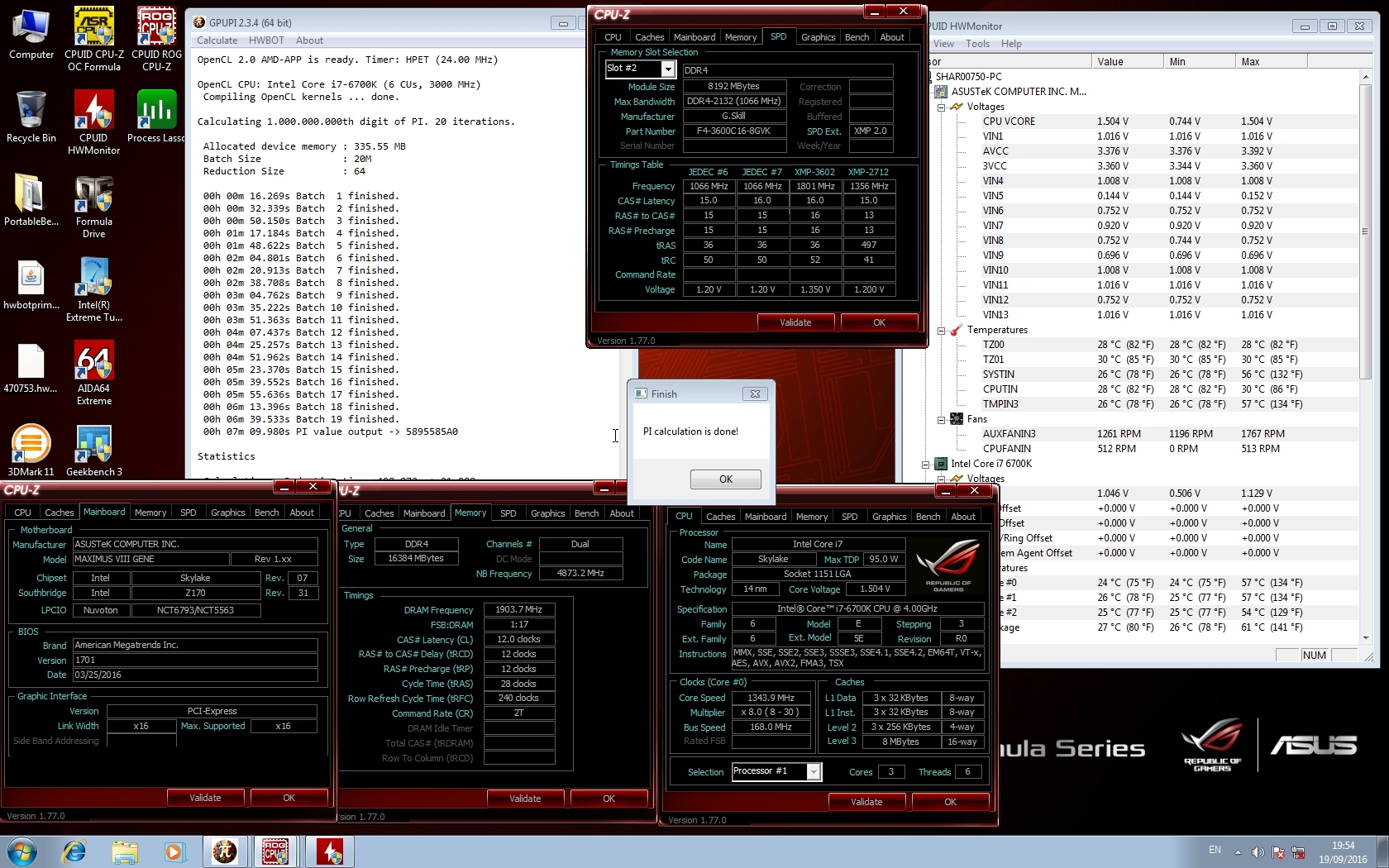Switch to Caches tab in Mainboard CPU-Z window

[x=60, y=513]
